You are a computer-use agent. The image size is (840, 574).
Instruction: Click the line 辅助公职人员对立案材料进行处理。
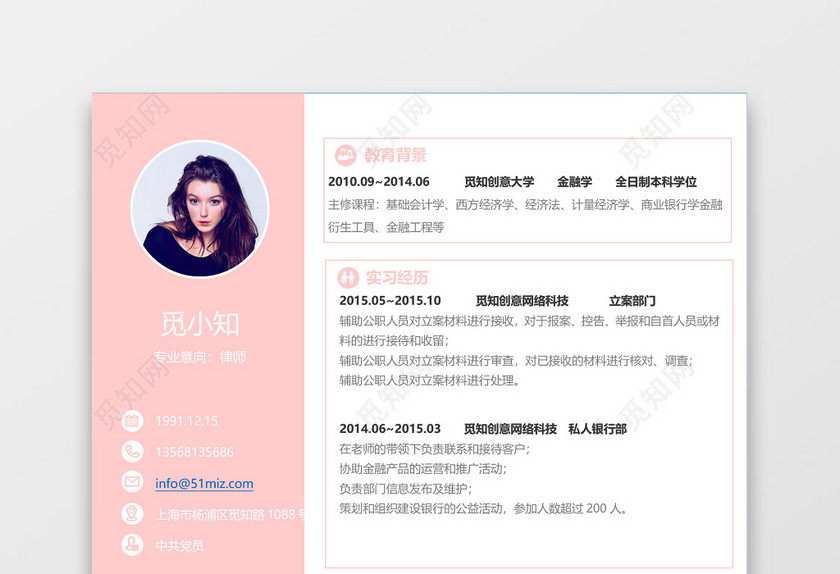(x=430, y=381)
